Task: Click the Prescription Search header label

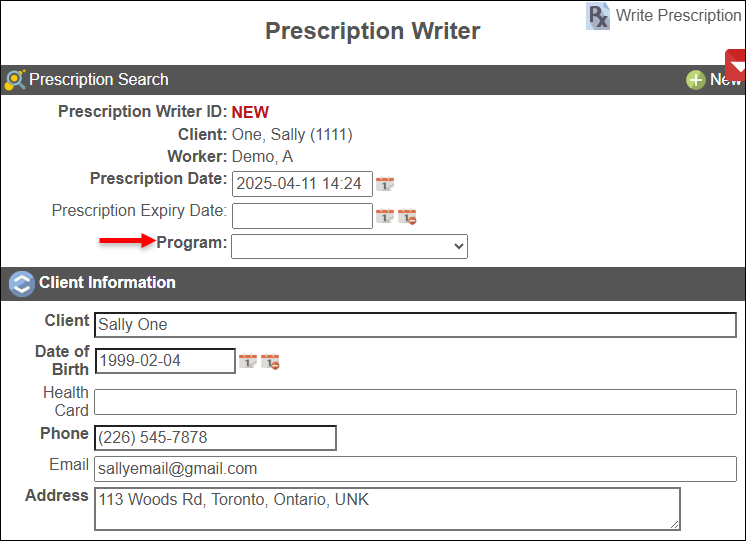Action: coord(99,80)
